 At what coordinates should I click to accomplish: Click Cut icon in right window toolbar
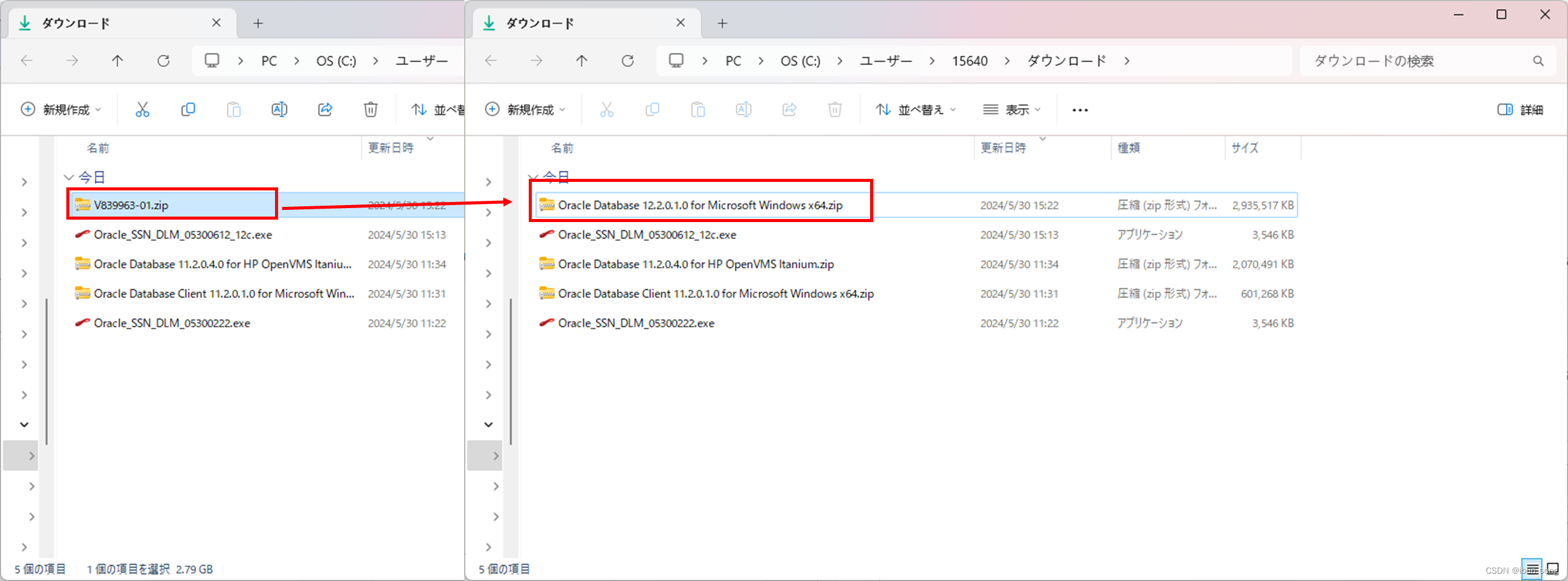point(607,110)
